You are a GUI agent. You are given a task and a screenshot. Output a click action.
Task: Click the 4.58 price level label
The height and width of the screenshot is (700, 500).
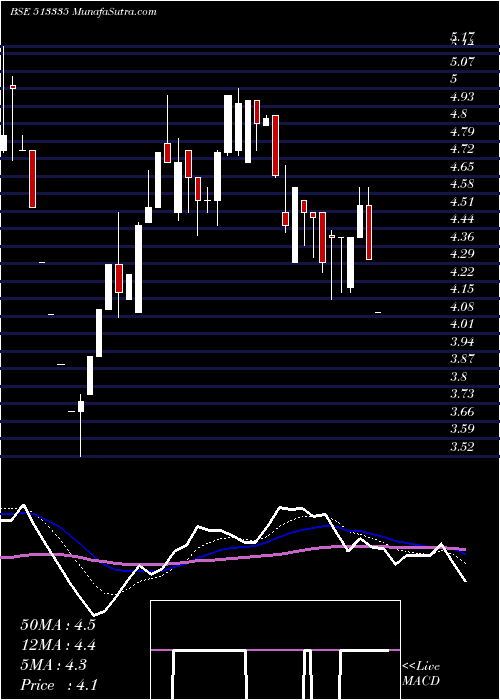tap(462, 184)
